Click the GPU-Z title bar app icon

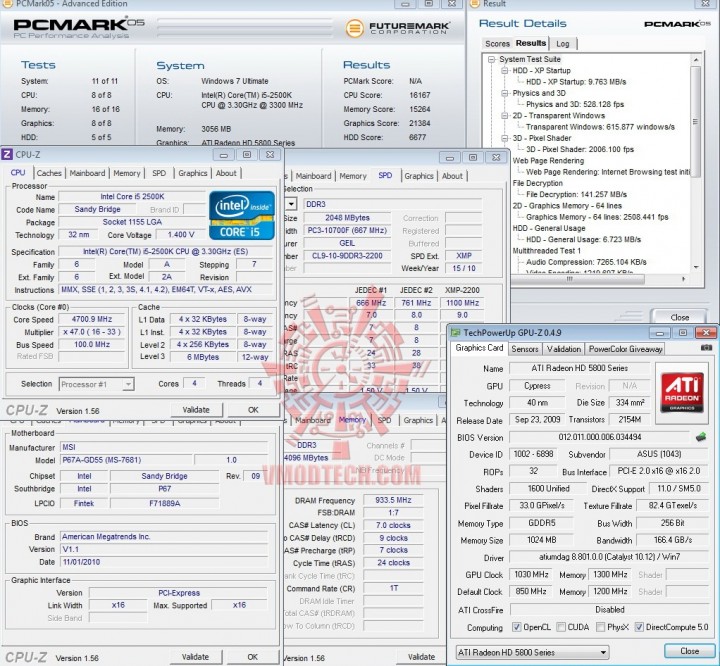(455, 333)
